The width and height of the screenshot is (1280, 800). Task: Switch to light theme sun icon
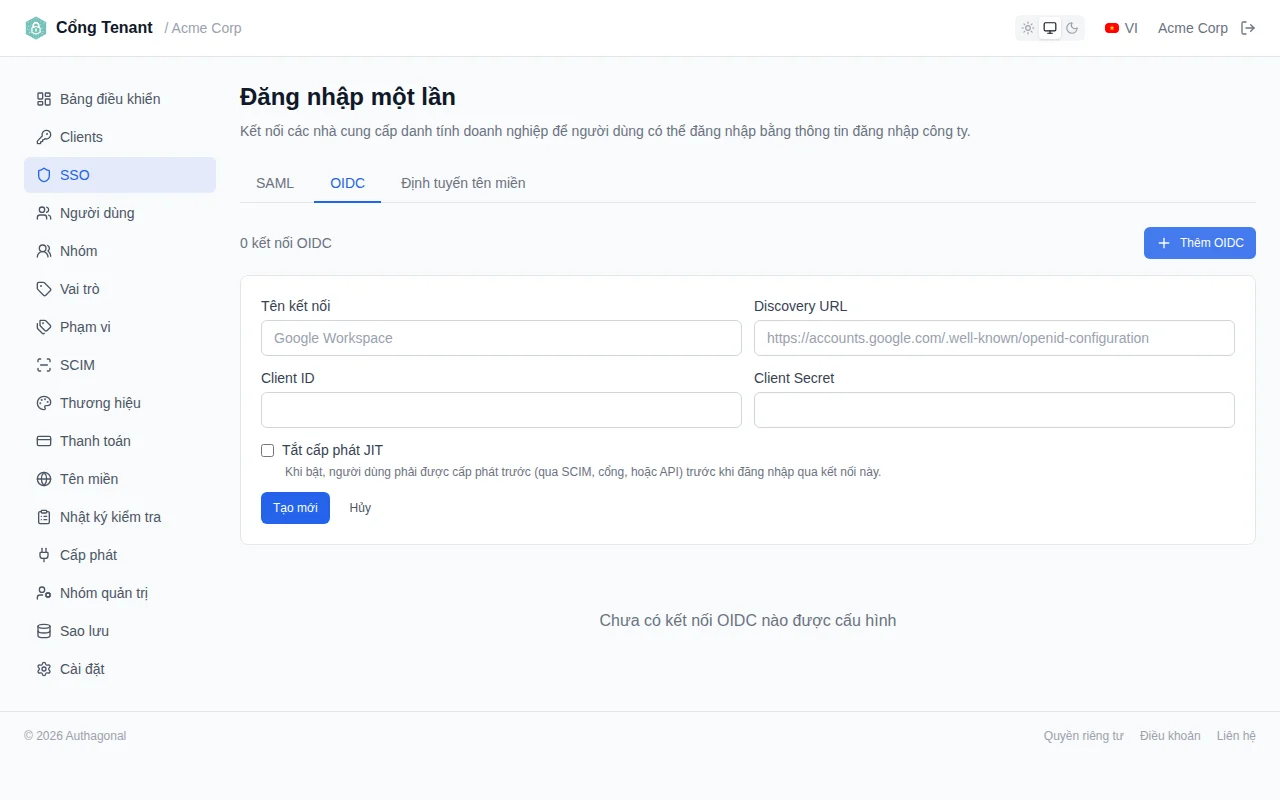click(1028, 28)
